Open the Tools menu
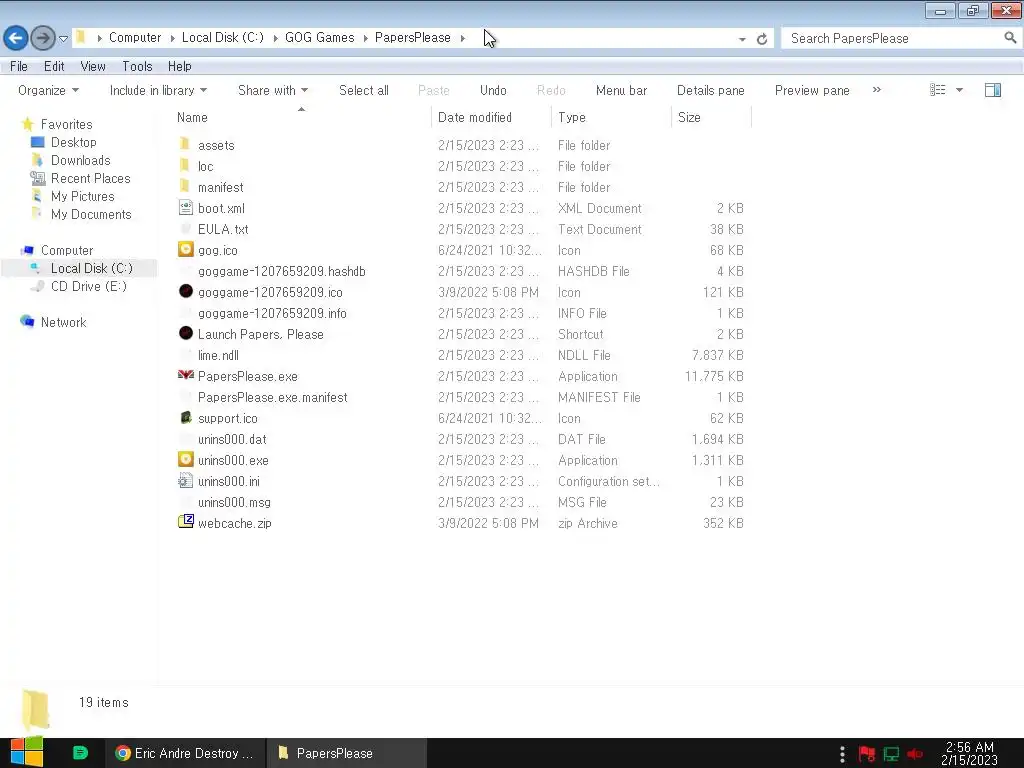This screenshot has height=768, width=1024. point(137,66)
